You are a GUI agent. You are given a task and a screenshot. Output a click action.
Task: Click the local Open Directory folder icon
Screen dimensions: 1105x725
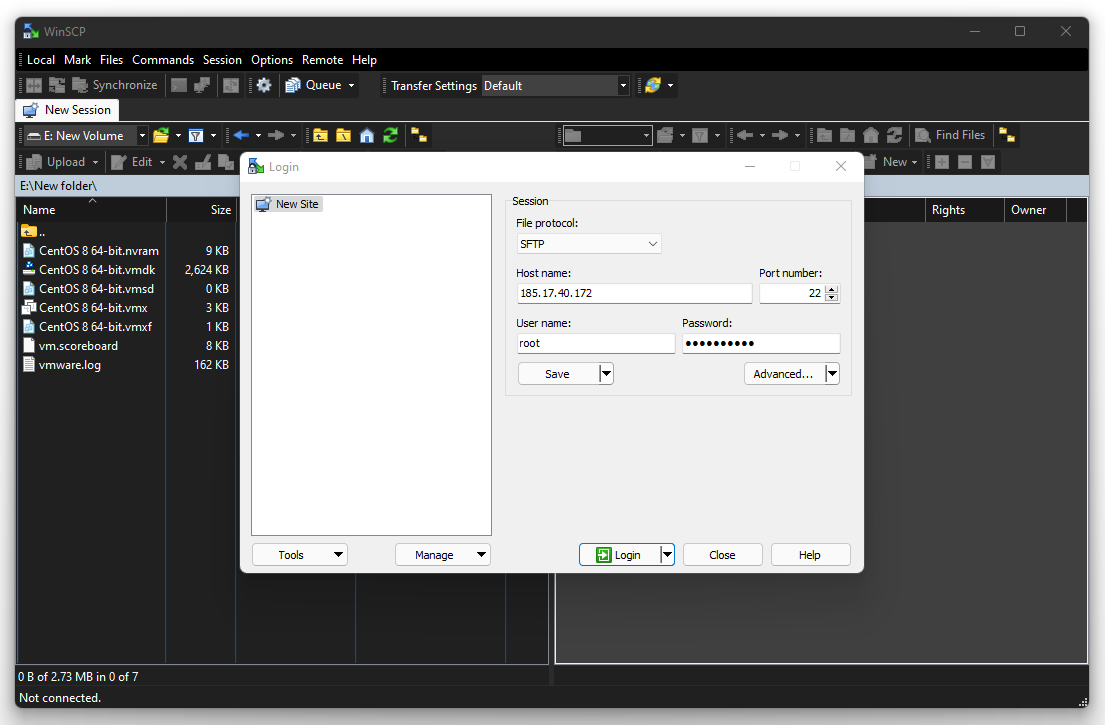(x=161, y=135)
